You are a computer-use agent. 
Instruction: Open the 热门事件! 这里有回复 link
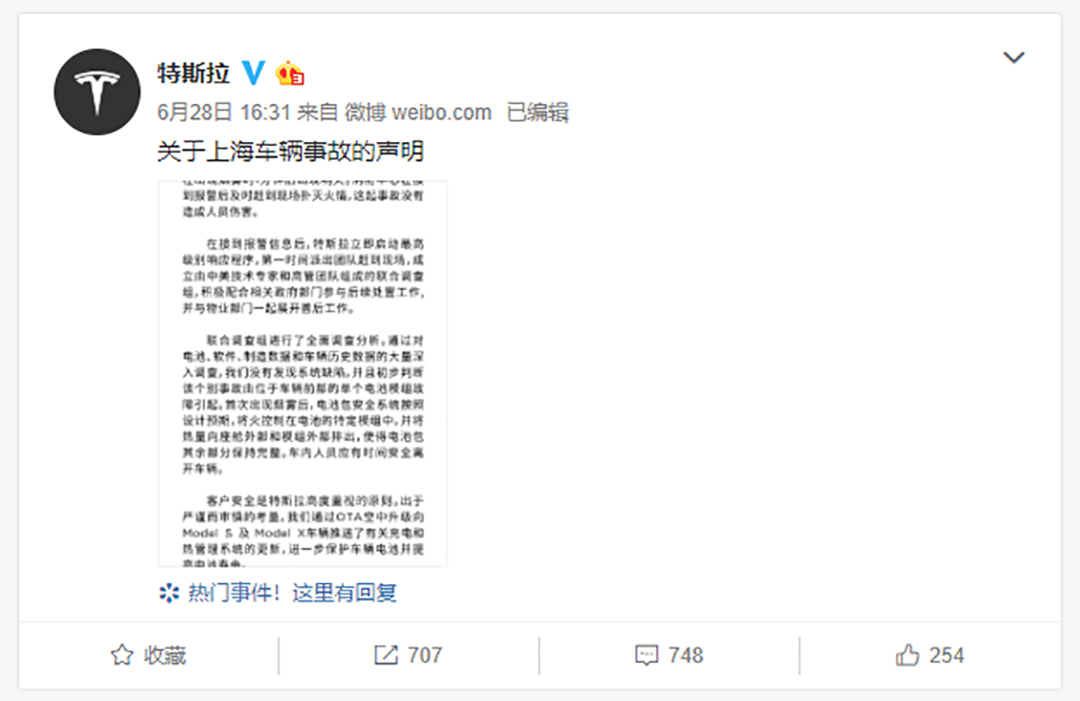[293, 593]
